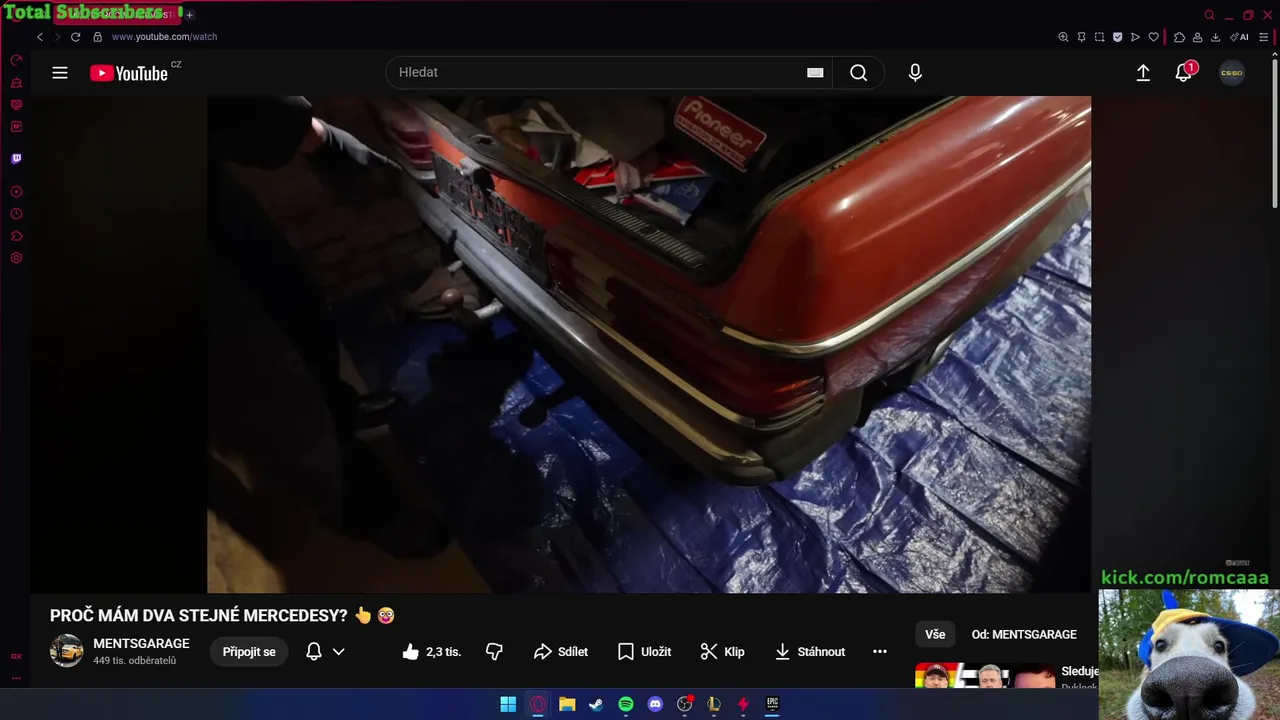Open the YouTube upload/create button
This screenshot has width=1280, height=720.
tap(1143, 73)
